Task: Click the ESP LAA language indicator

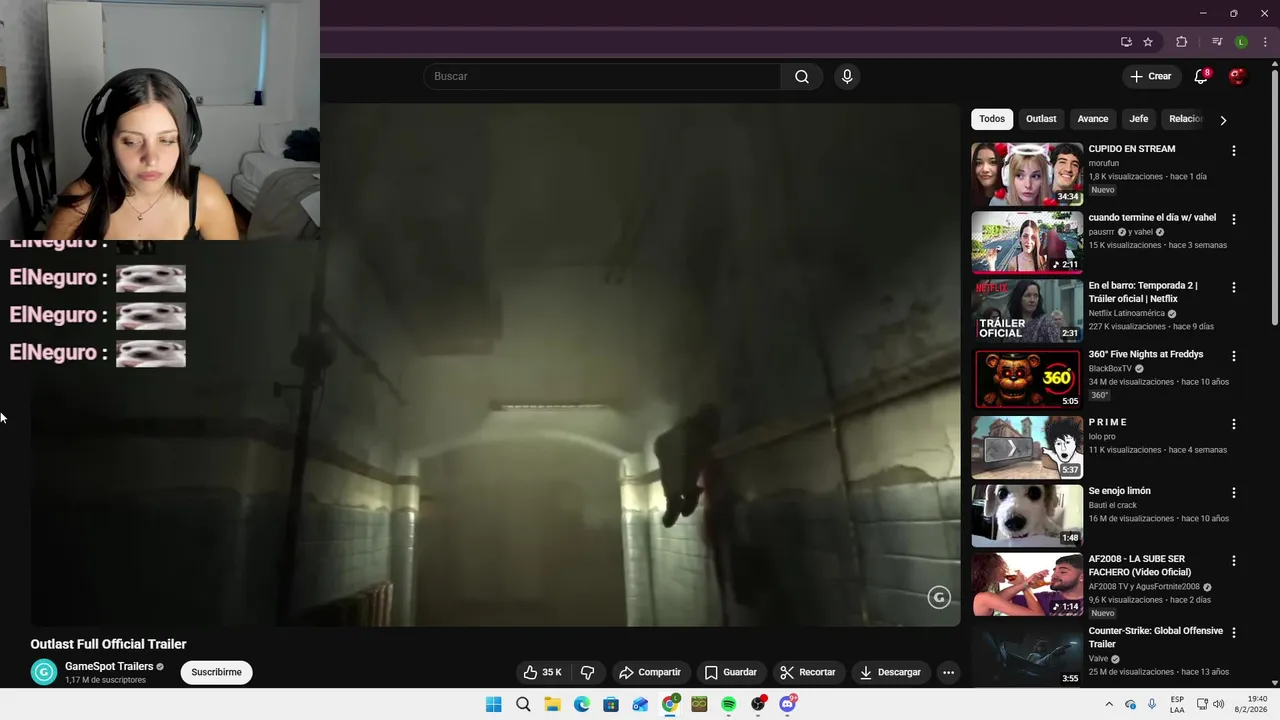Action: point(1177,704)
